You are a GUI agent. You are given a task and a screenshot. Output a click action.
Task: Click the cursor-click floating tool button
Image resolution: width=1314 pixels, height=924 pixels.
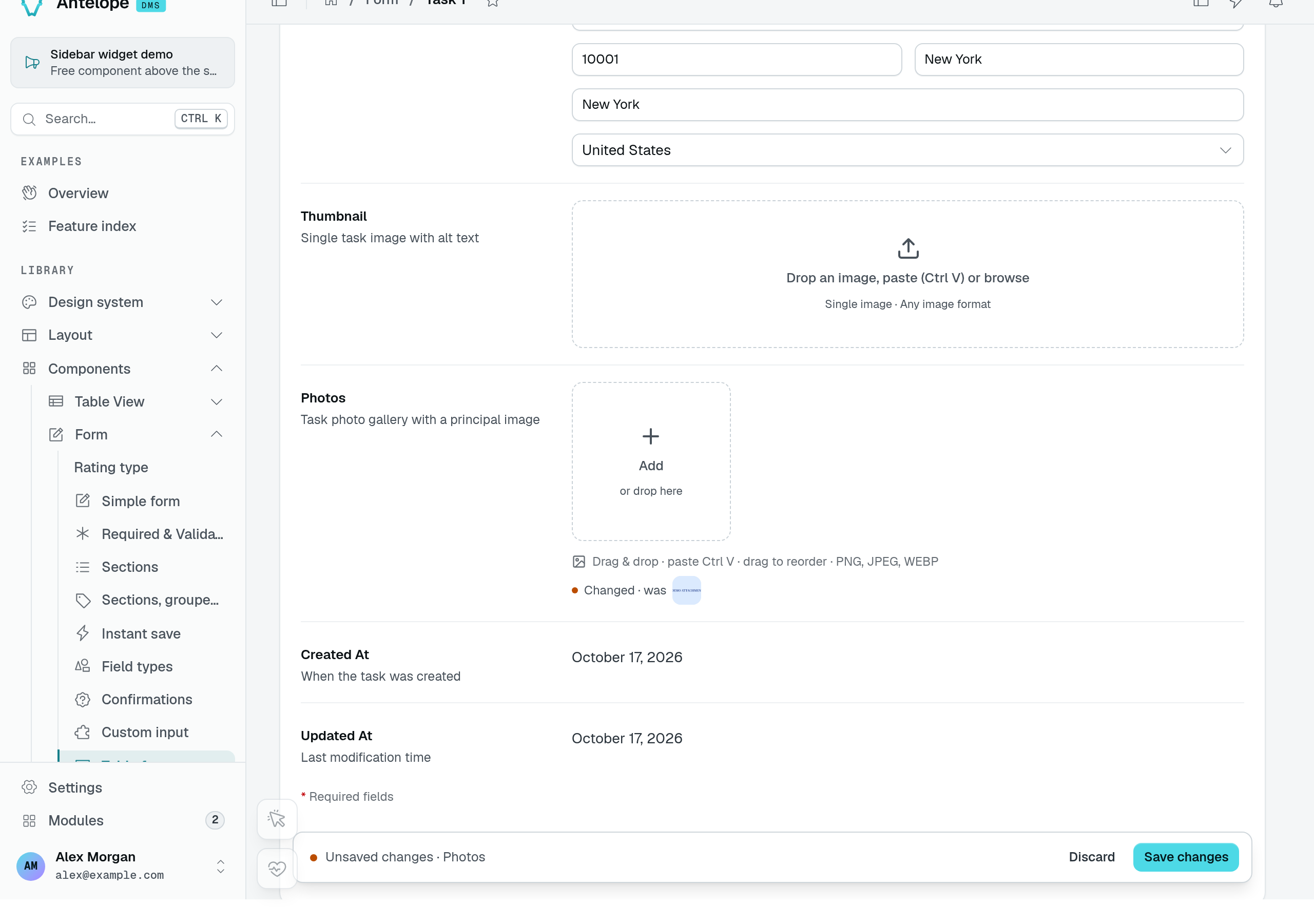point(277,819)
